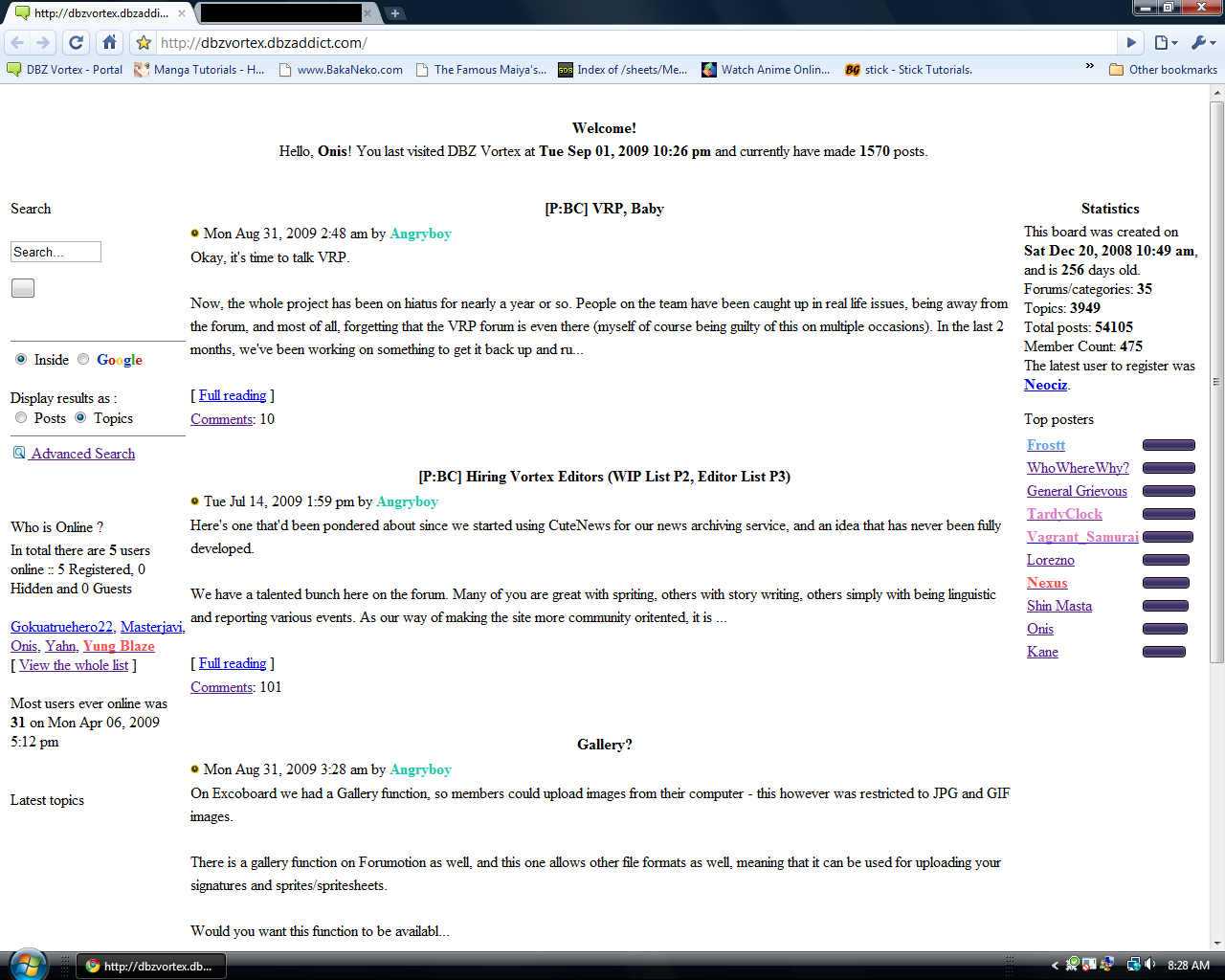Image resolution: width=1225 pixels, height=980 pixels.
Task: Display results as Posts radio
Action: coord(21,418)
